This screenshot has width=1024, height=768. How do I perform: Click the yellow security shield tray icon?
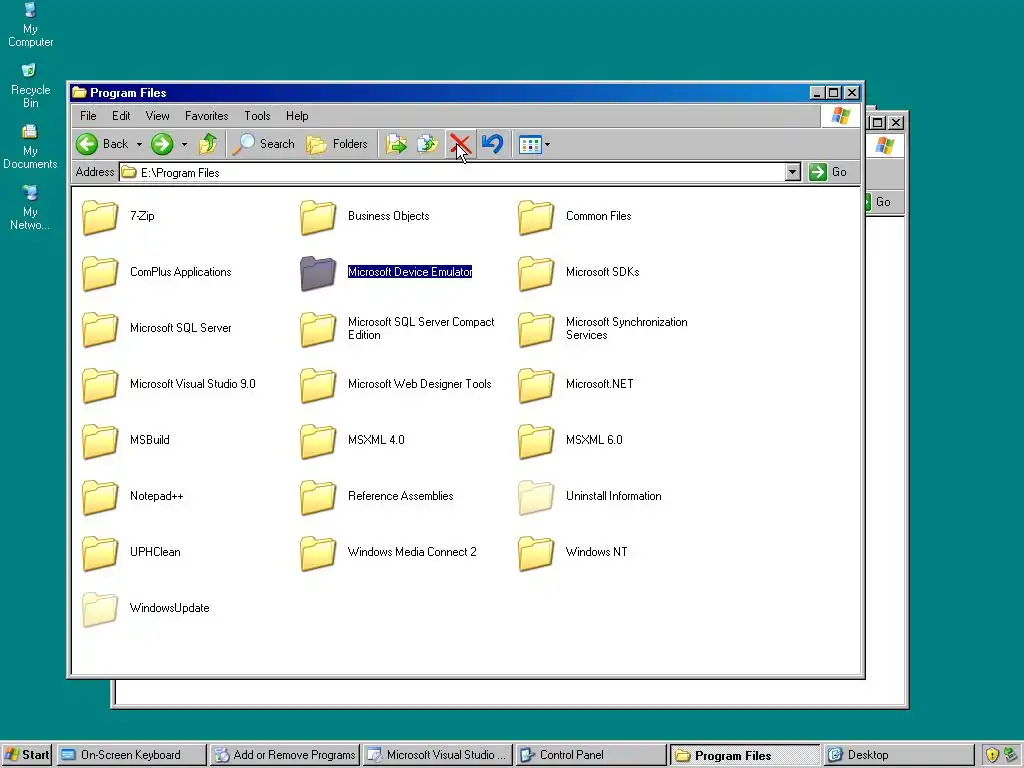tap(992, 755)
